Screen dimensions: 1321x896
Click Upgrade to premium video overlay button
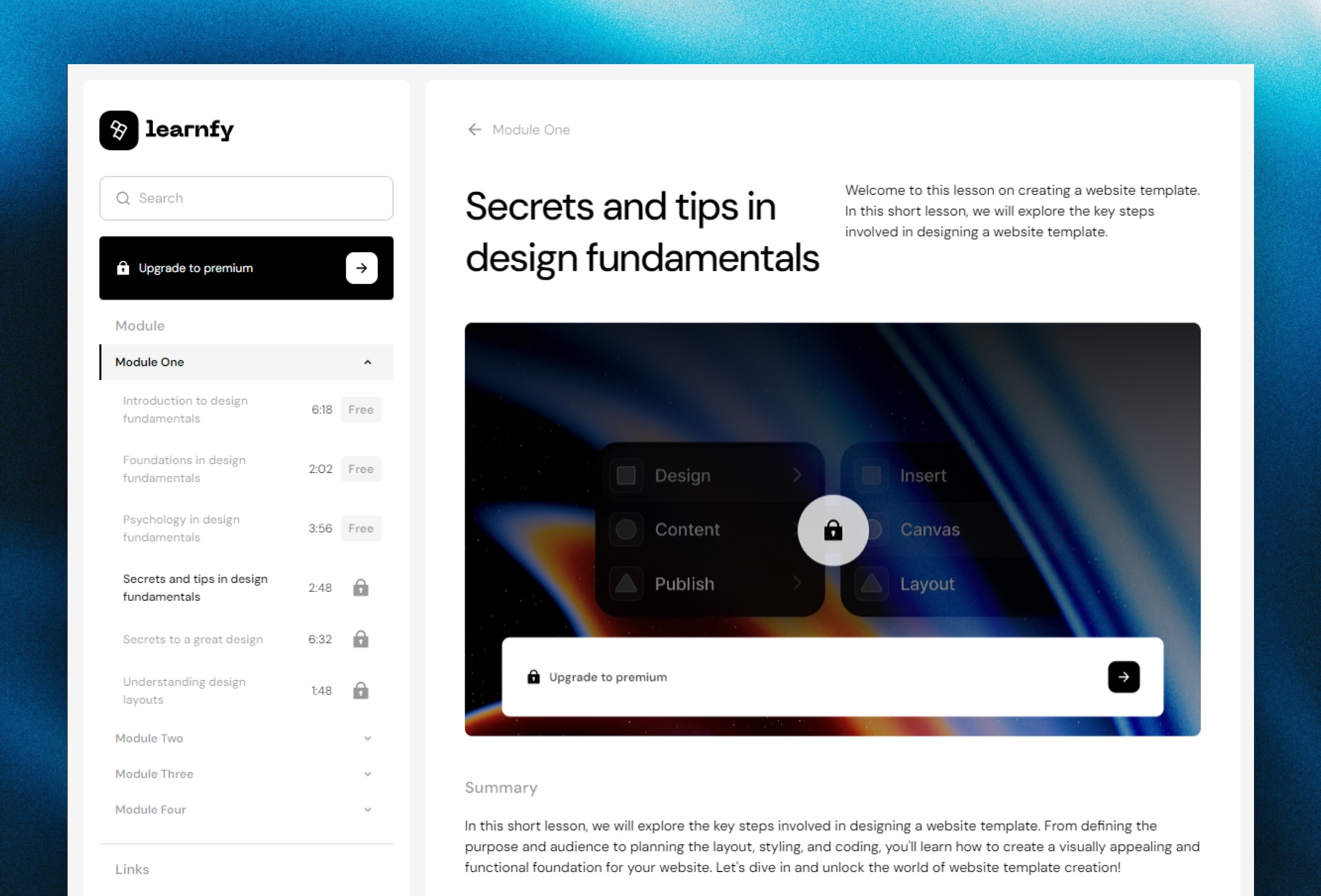pyautogui.click(x=832, y=677)
